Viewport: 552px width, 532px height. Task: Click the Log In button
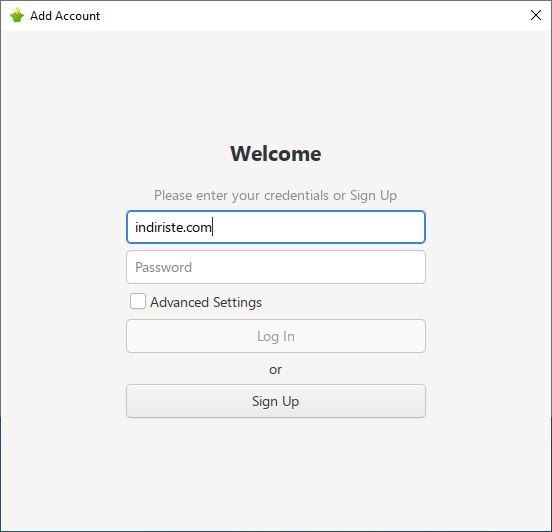click(x=276, y=336)
